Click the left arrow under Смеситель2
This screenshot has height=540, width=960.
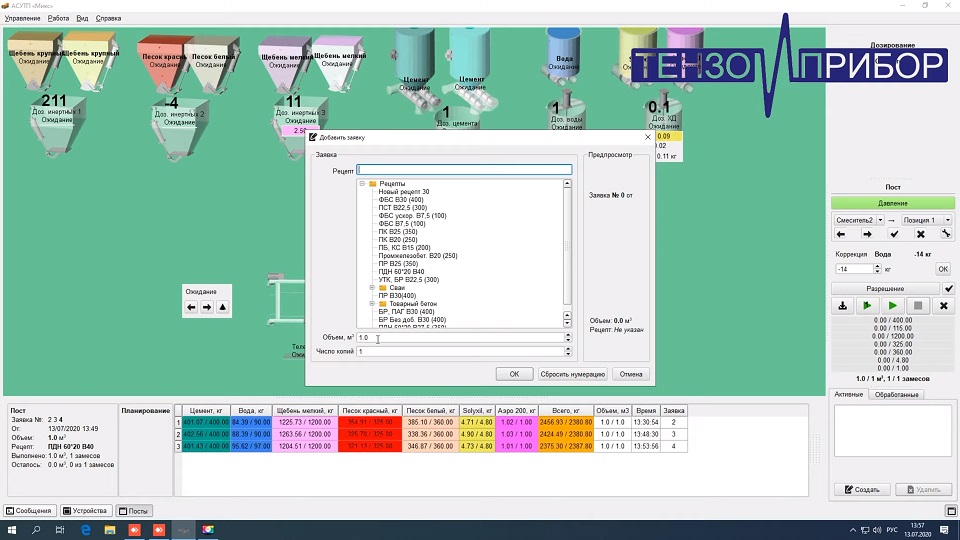(841, 234)
